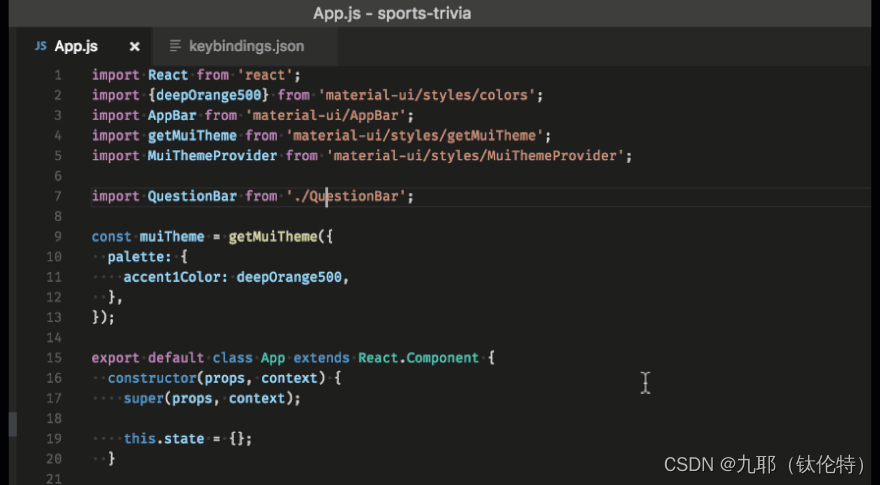
Task: Click window title 'App.js - sports-trivia'
Action: coord(392,13)
